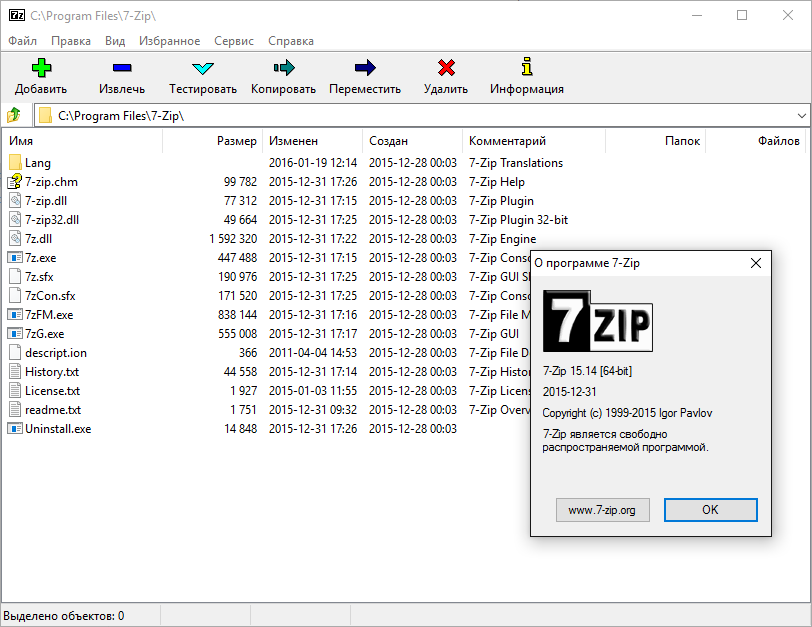Sort by the Имя column header
Image resolution: width=812 pixels, height=627 pixels.
pos(82,141)
